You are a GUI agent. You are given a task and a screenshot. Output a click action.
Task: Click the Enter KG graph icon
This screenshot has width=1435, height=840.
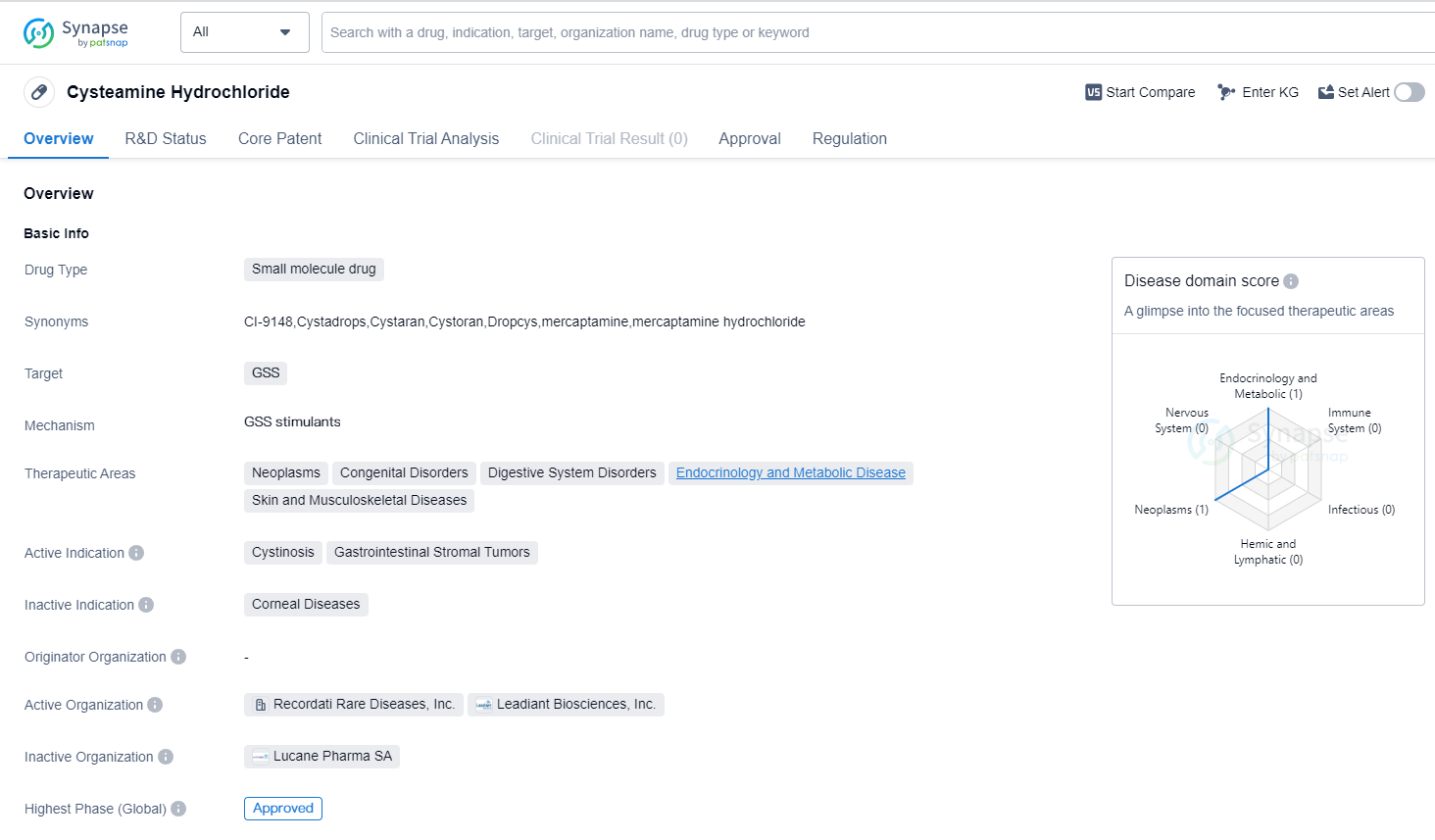(x=1226, y=92)
